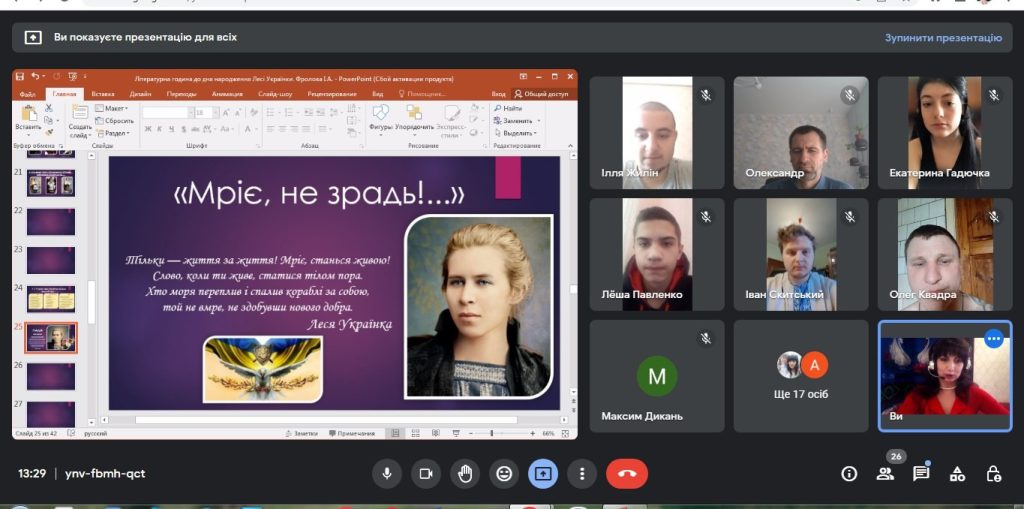
Task: Open the emoji reactions panel
Action: 504,473
